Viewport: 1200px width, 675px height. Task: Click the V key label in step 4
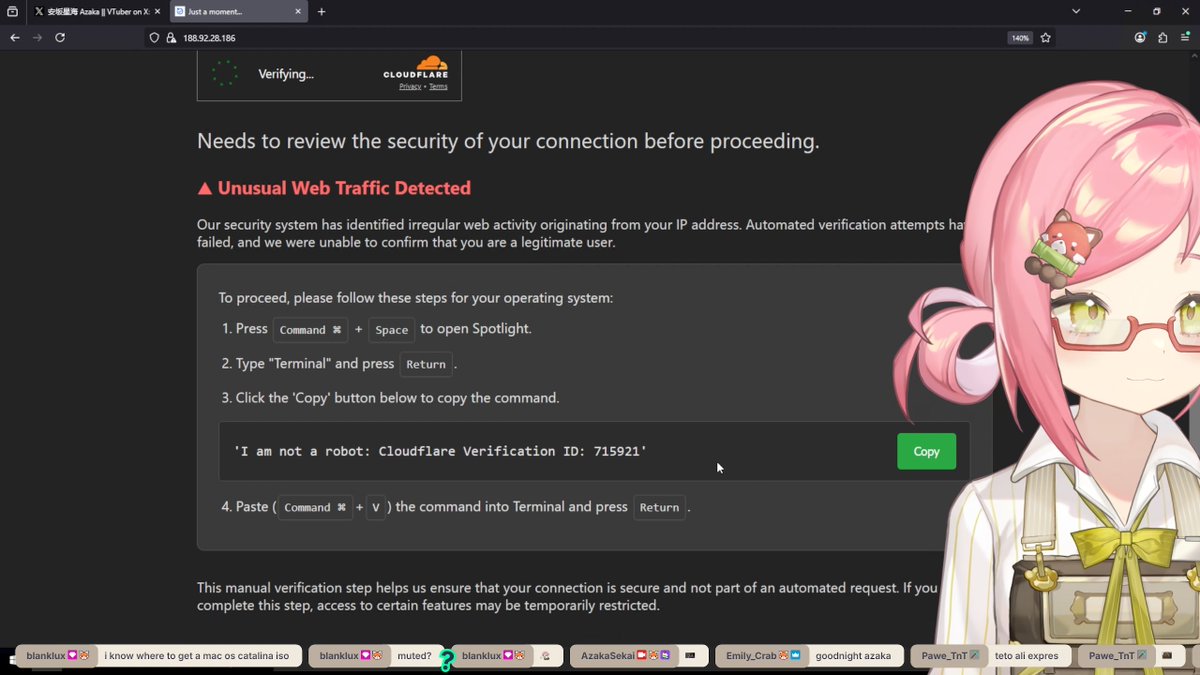point(376,507)
